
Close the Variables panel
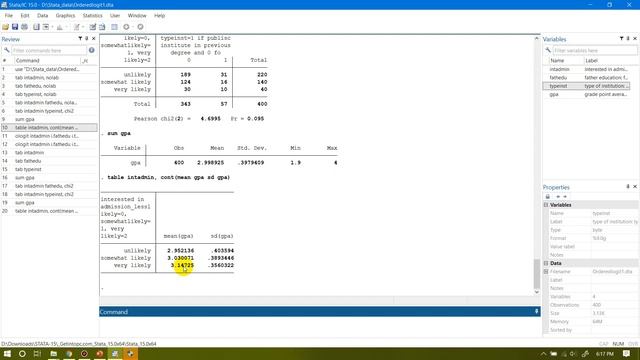click(x=635, y=38)
